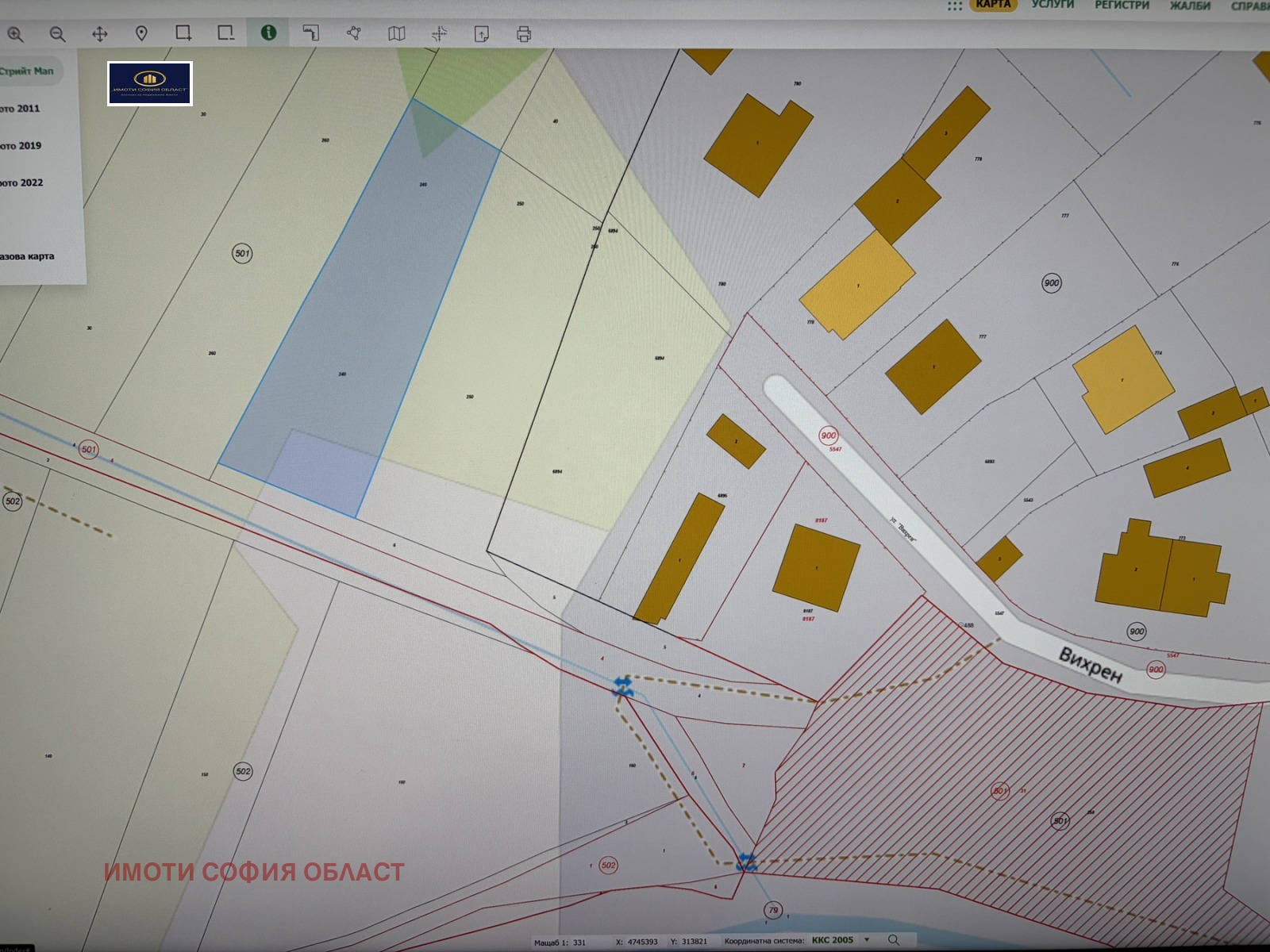Open the УСЛУГИ menu

pyautogui.click(x=1053, y=5)
